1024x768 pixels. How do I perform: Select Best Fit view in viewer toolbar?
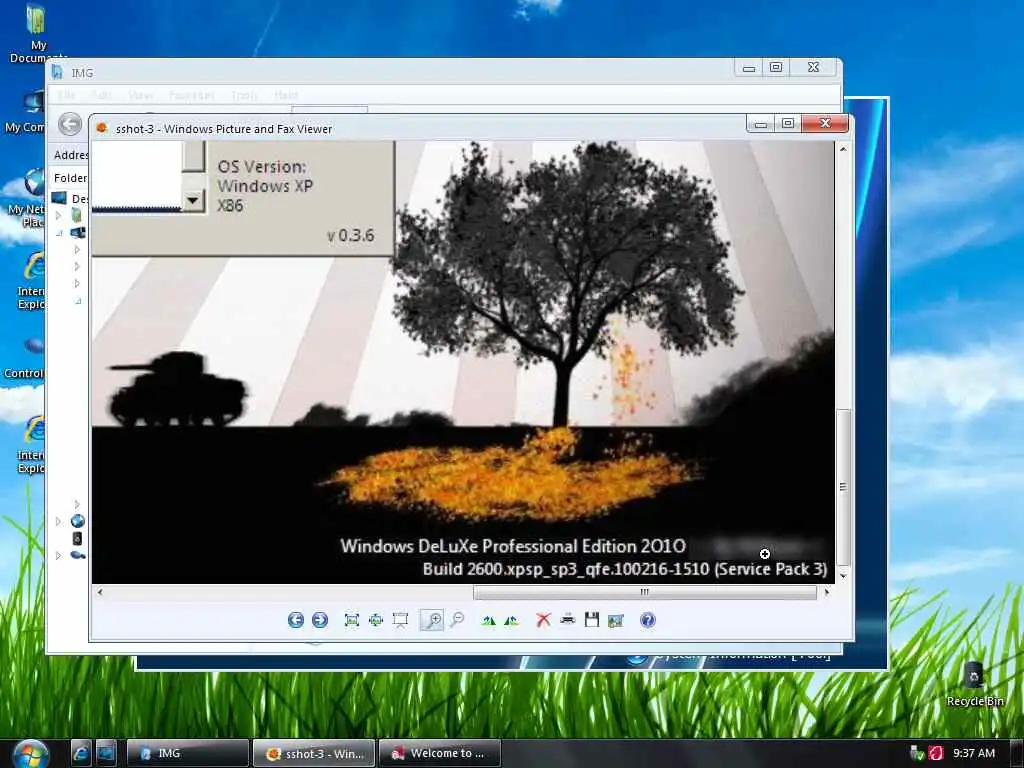point(351,620)
